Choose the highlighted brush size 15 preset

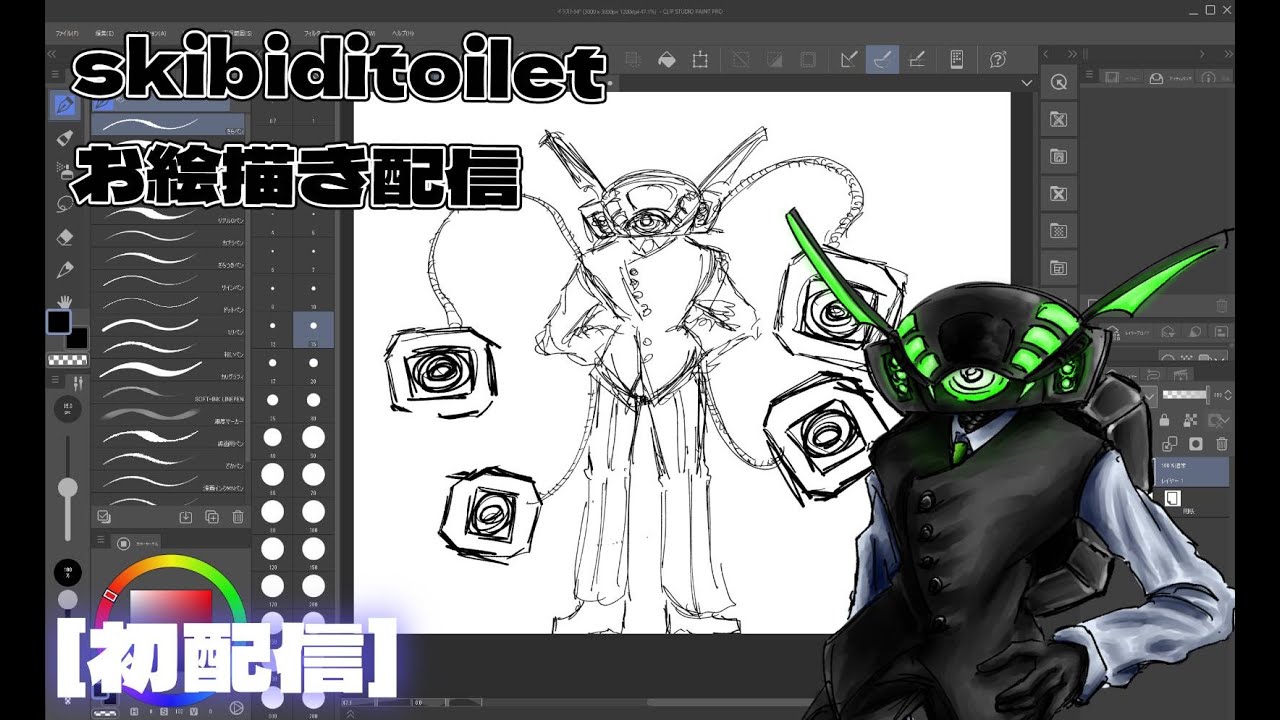[x=313, y=328]
